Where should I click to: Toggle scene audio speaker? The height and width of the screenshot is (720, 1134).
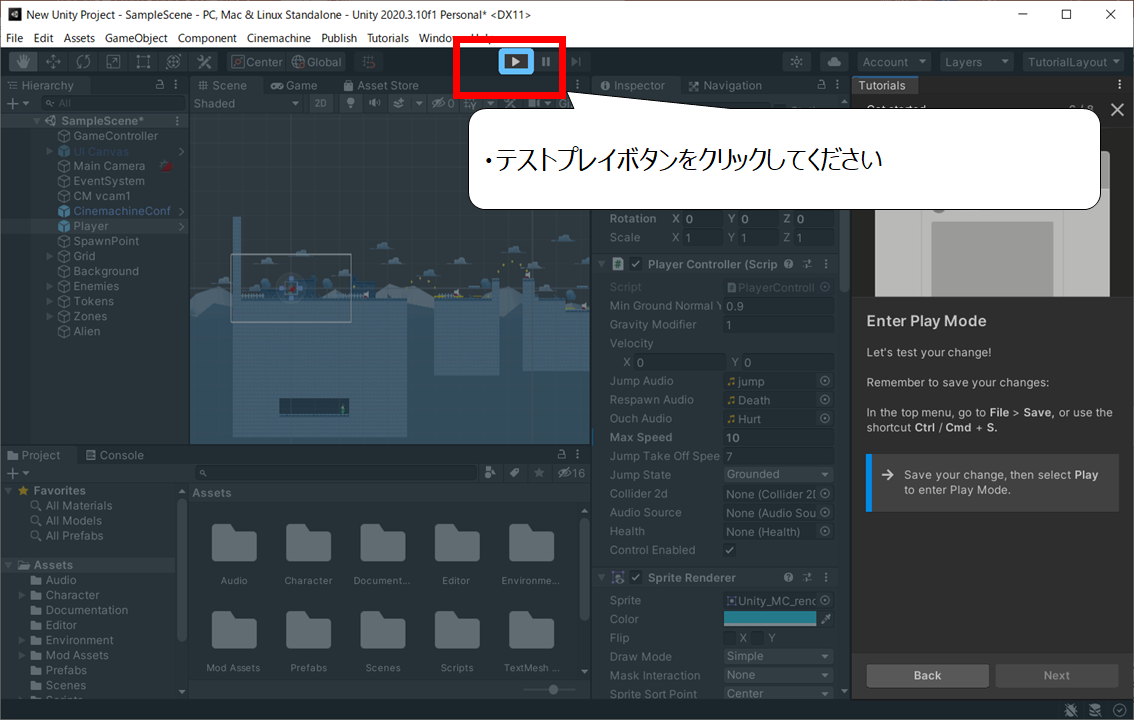375,103
